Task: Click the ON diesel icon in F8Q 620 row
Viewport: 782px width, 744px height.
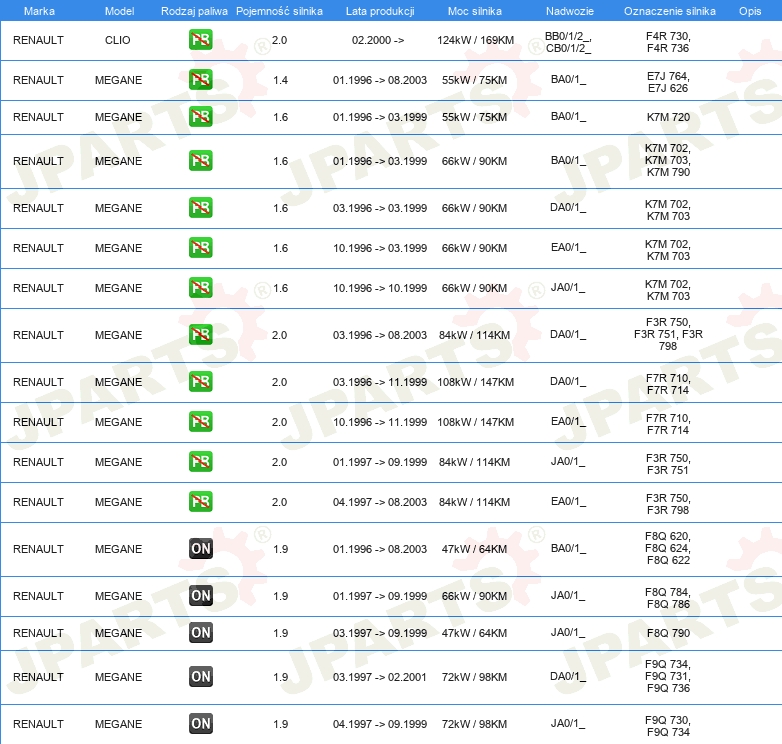Action: click(x=200, y=549)
